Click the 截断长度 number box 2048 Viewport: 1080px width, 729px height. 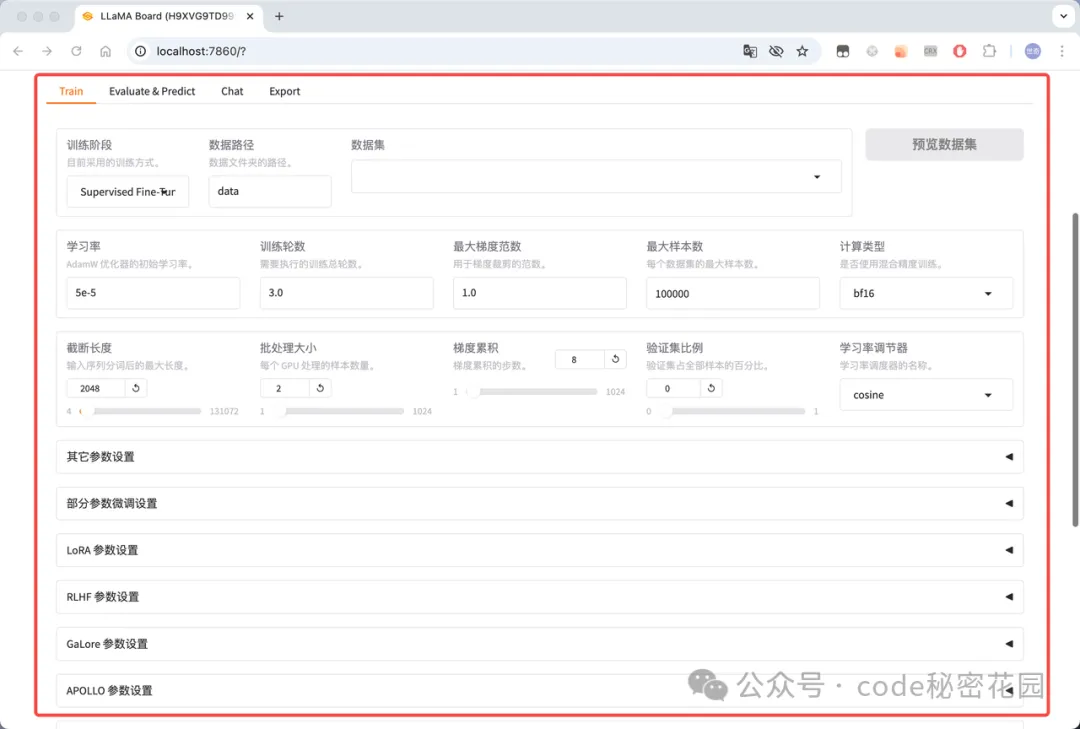point(96,388)
